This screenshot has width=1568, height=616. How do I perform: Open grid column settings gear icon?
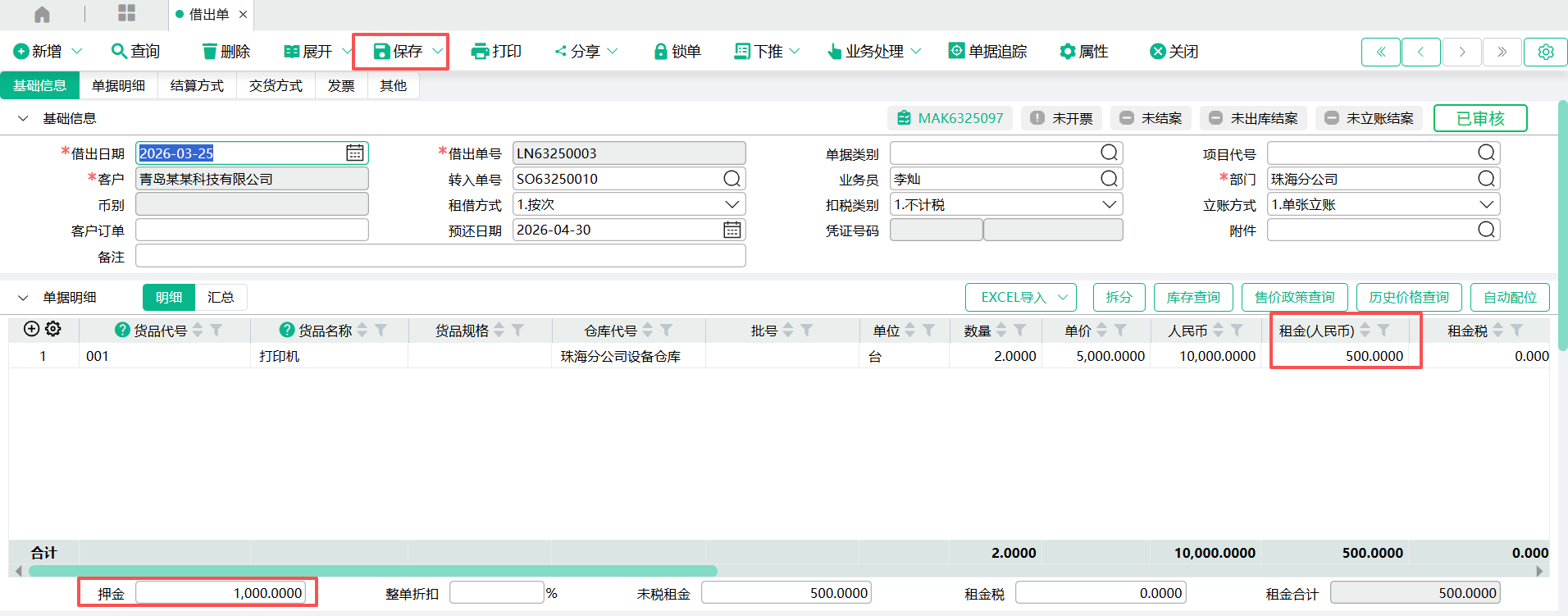coord(53,329)
